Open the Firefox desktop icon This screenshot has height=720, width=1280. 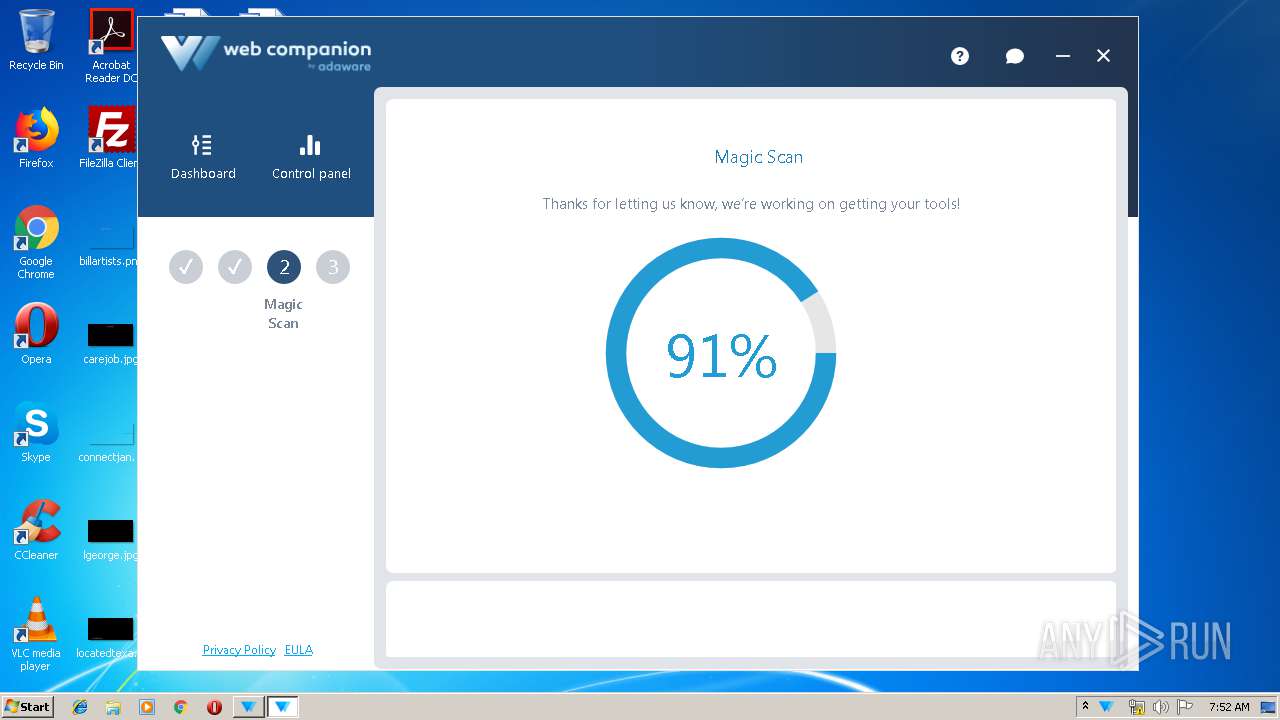[36, 138]
